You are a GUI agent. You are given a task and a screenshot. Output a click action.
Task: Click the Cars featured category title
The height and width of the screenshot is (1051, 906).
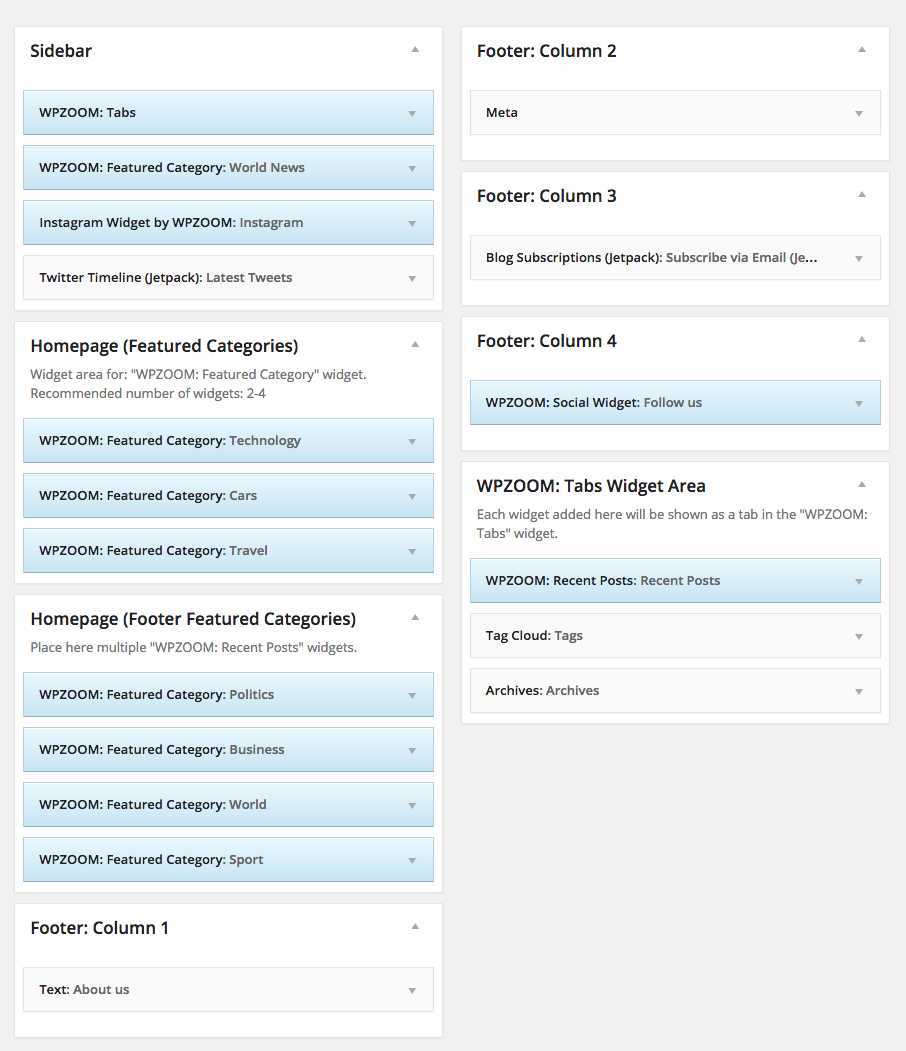148,495
